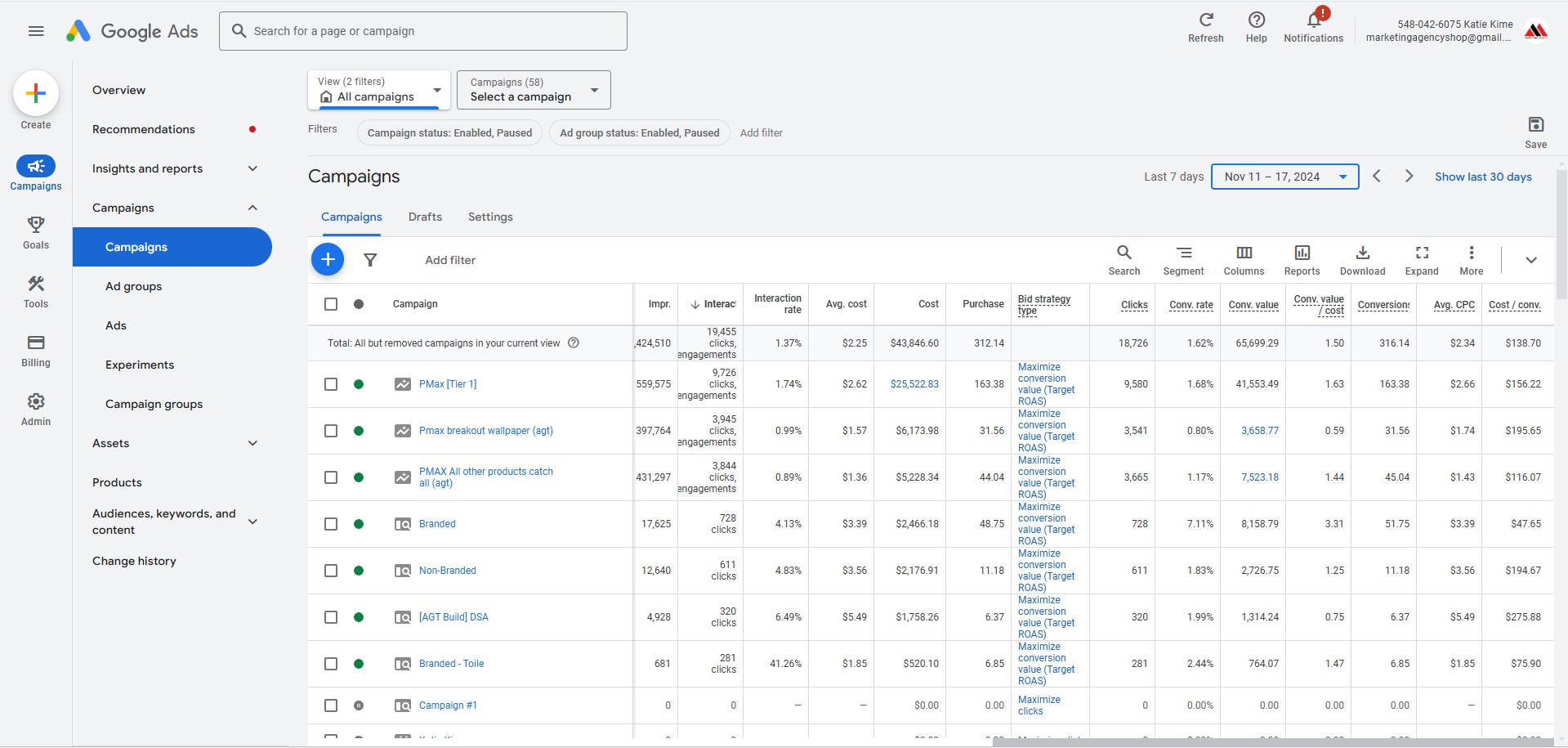This screenshot has height=748, width=1568.
Task: Select the Branded campaign checkbox
Action: pyautogui.click(x=331, y=524)
